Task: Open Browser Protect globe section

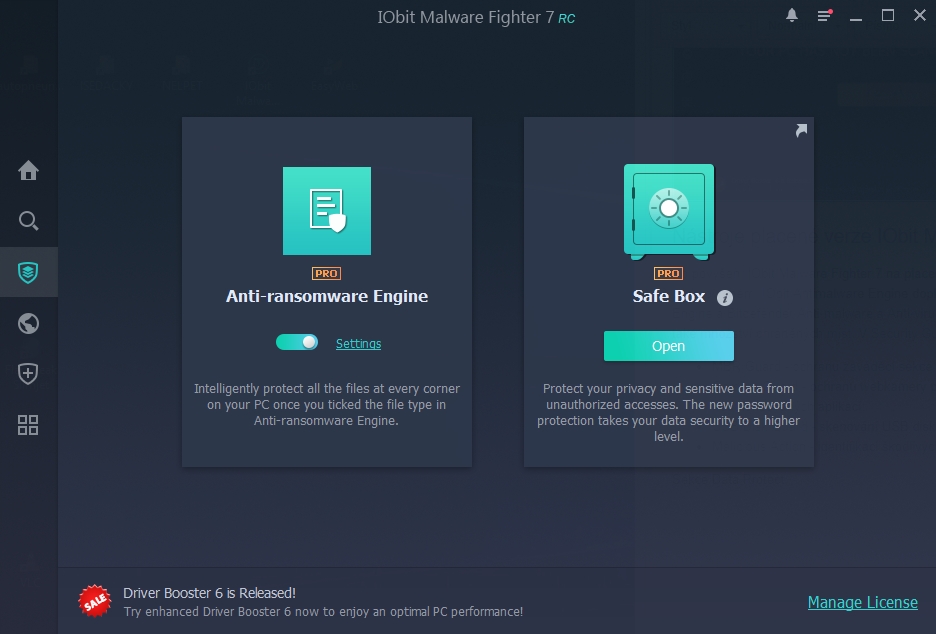Action: [28, 324]
